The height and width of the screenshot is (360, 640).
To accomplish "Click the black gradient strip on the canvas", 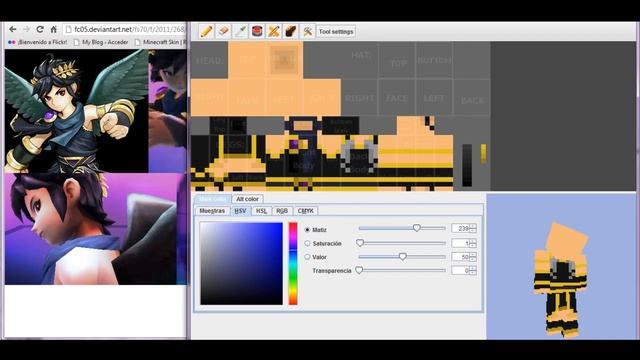I will [x=467, y=165].
